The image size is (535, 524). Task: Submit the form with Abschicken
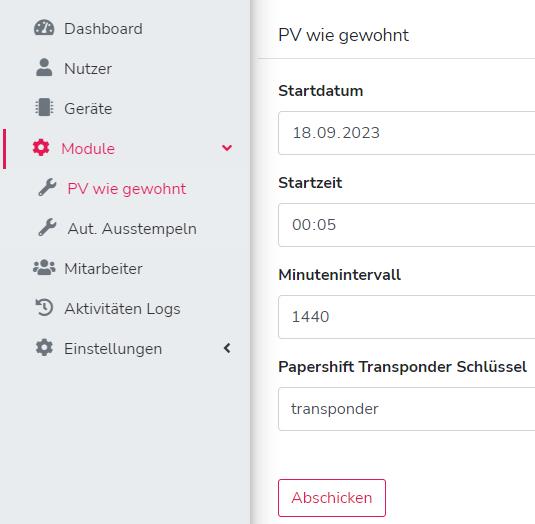[x=332, y=498]
